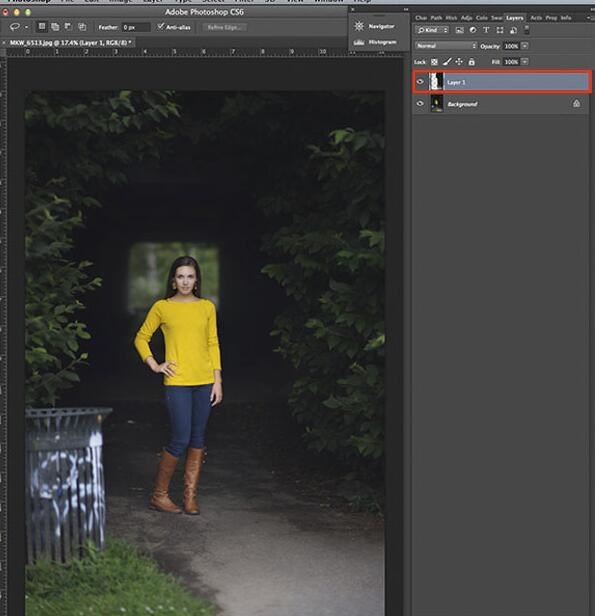The image size is (595, 616).
Task: Filter layers by pixel layers icon
Action: pos(460,30)
